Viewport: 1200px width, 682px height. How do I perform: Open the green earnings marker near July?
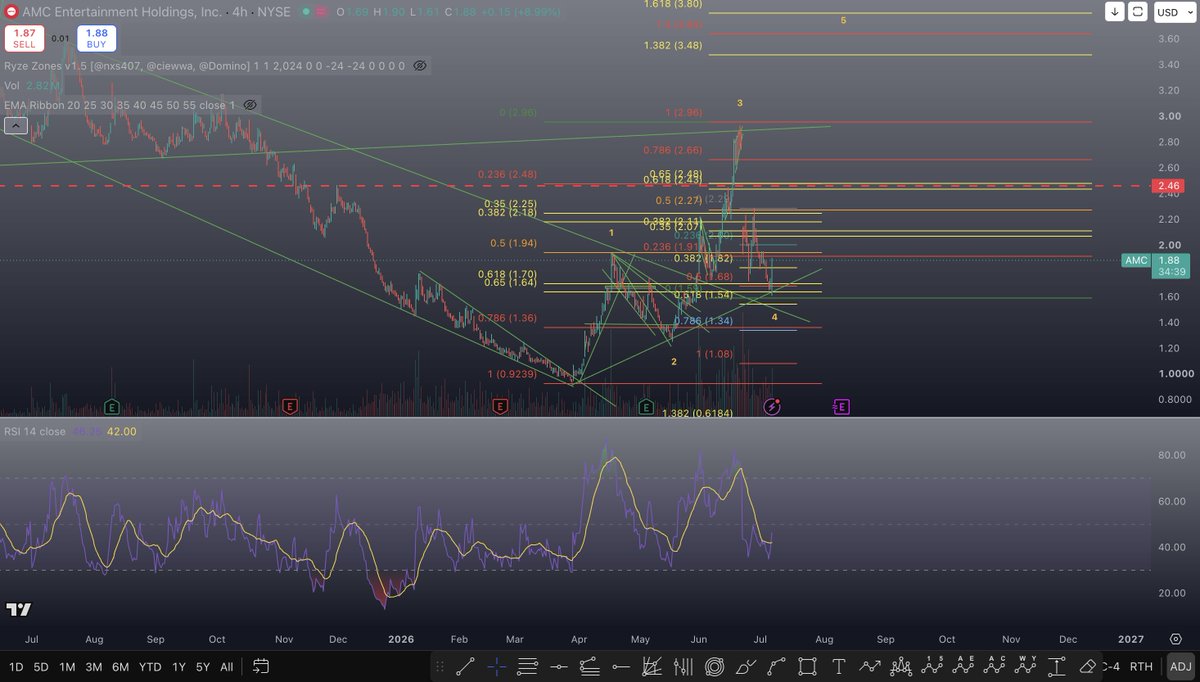click(113, 407)
